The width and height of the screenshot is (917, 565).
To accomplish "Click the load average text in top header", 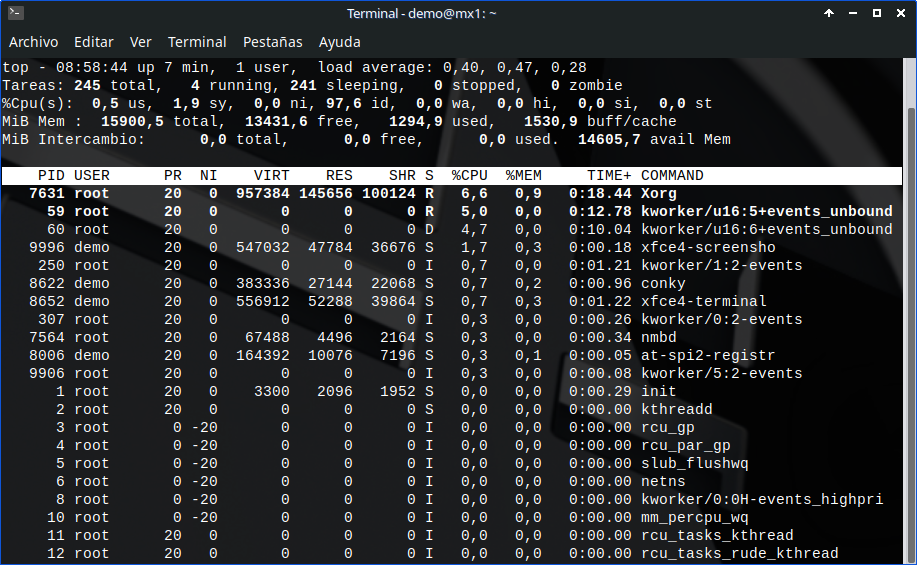I will pyautogui.click(x=451, y=67).
